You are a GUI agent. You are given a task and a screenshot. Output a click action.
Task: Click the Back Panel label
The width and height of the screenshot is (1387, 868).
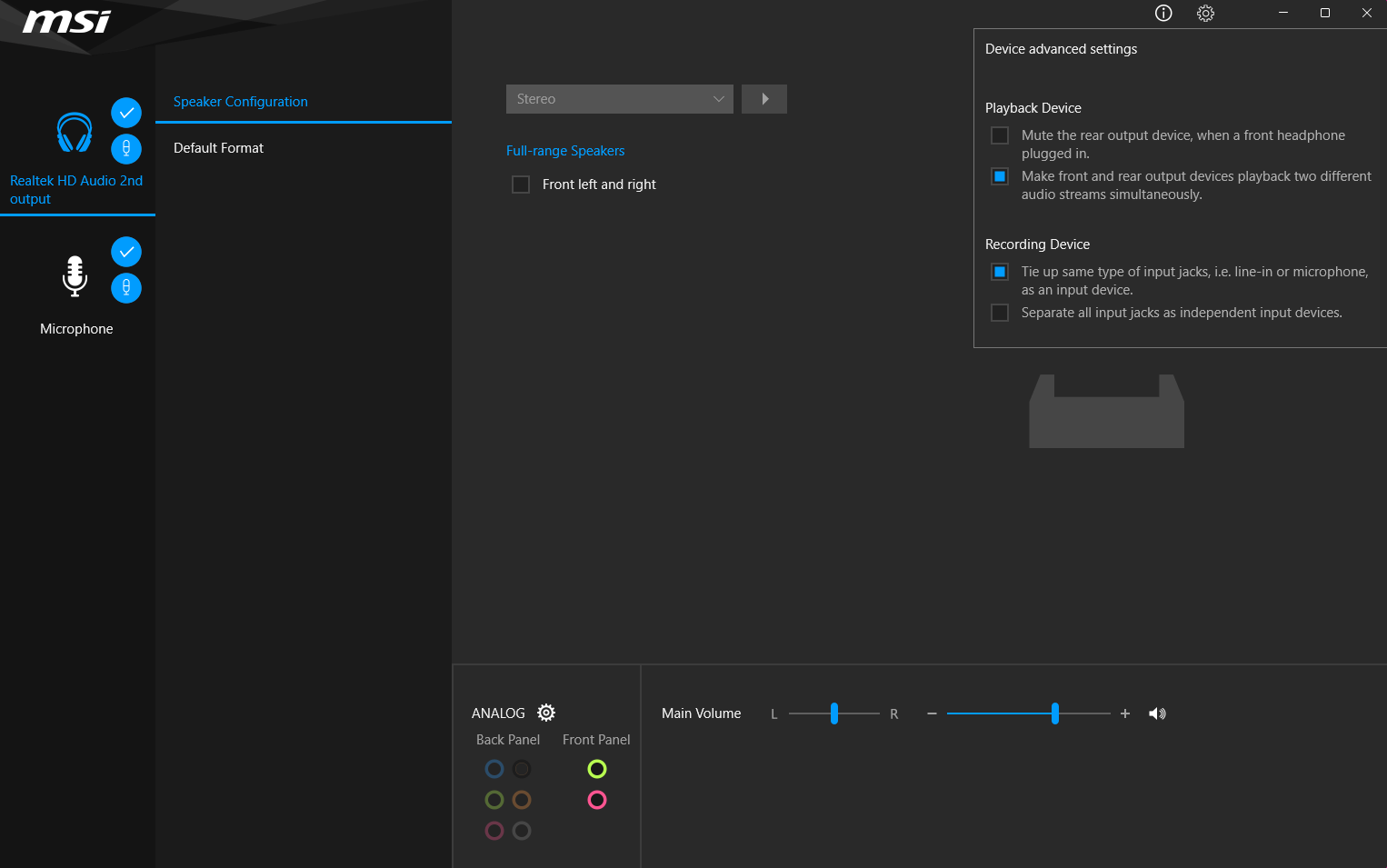click(x=508, y=740)
